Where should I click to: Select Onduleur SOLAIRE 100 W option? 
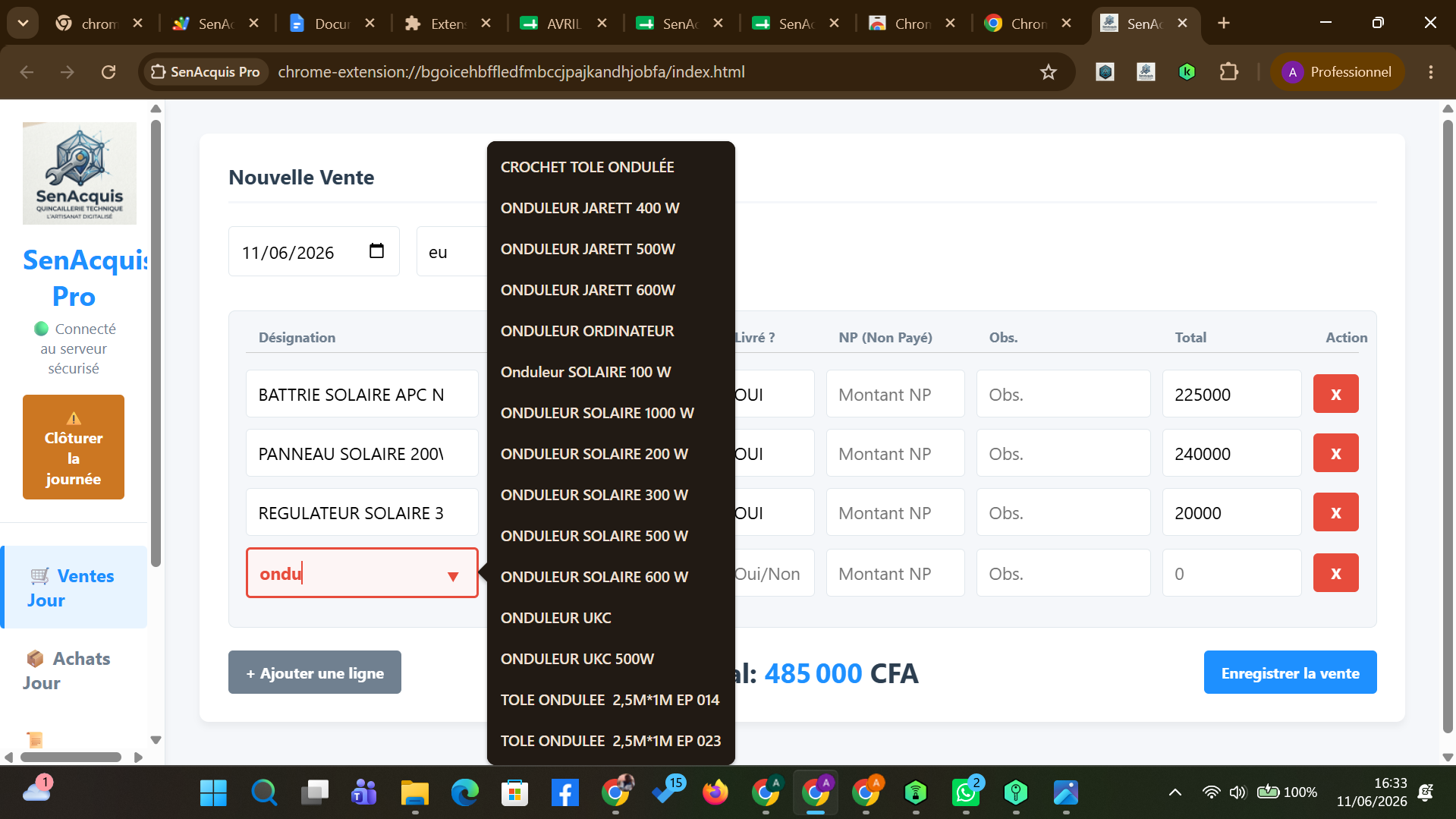pos(611,372)
